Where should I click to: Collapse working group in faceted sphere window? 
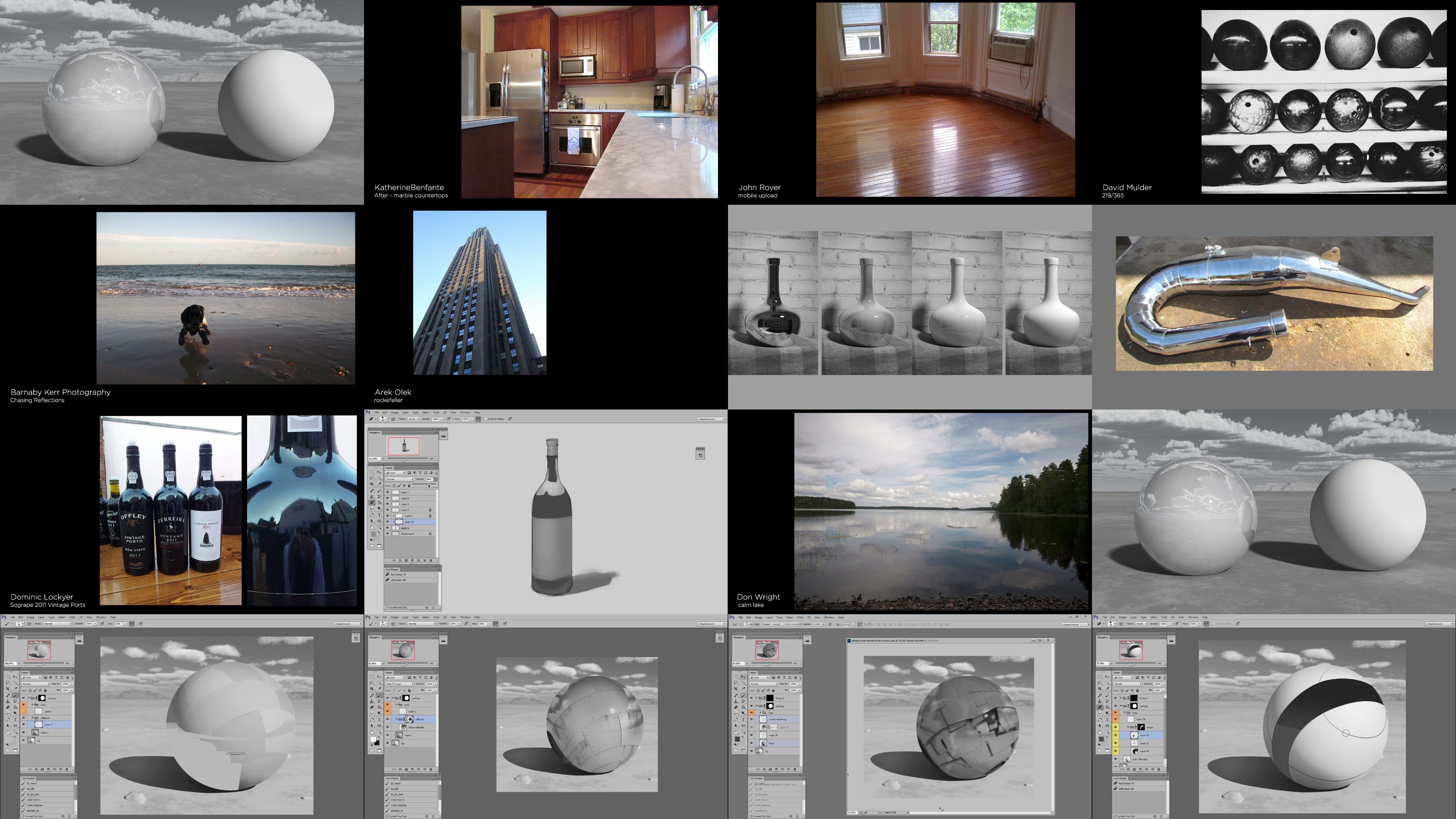click(29, 698)
